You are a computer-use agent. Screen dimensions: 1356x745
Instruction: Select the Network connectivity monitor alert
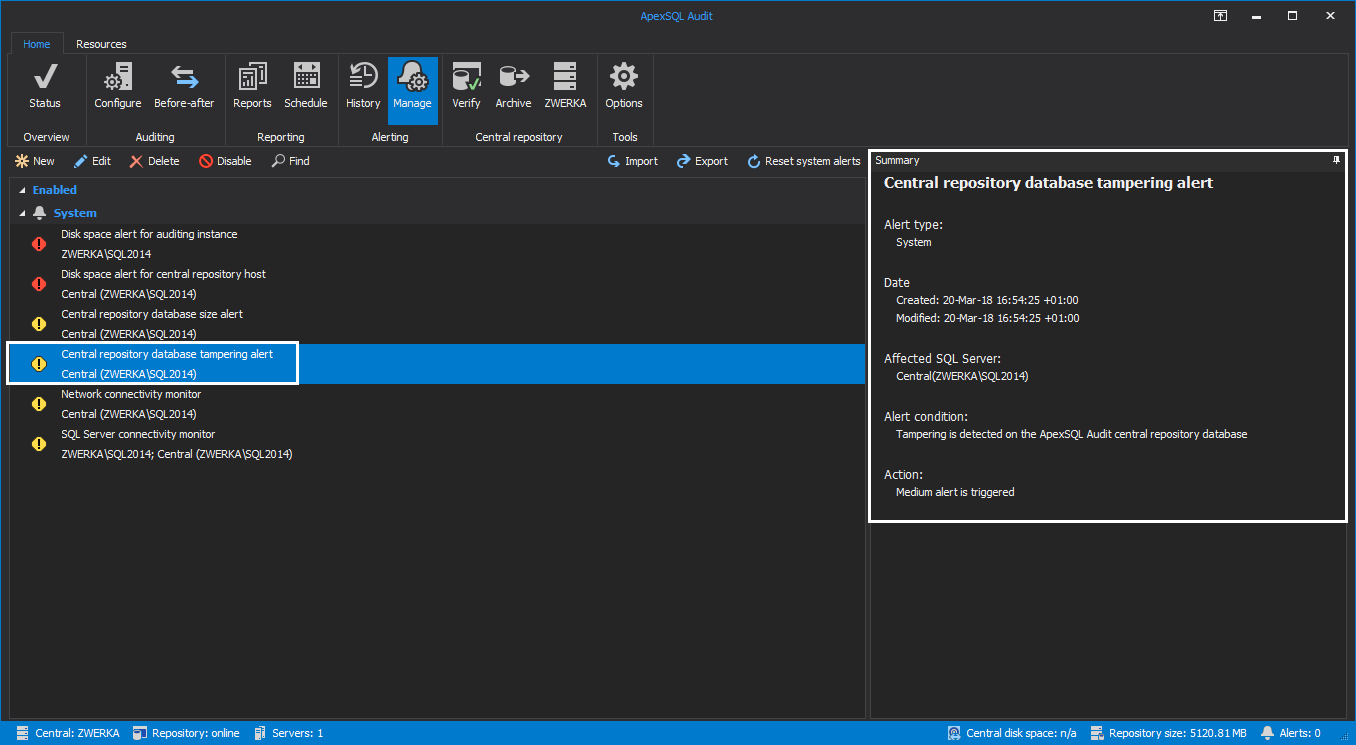coord(436,404)
